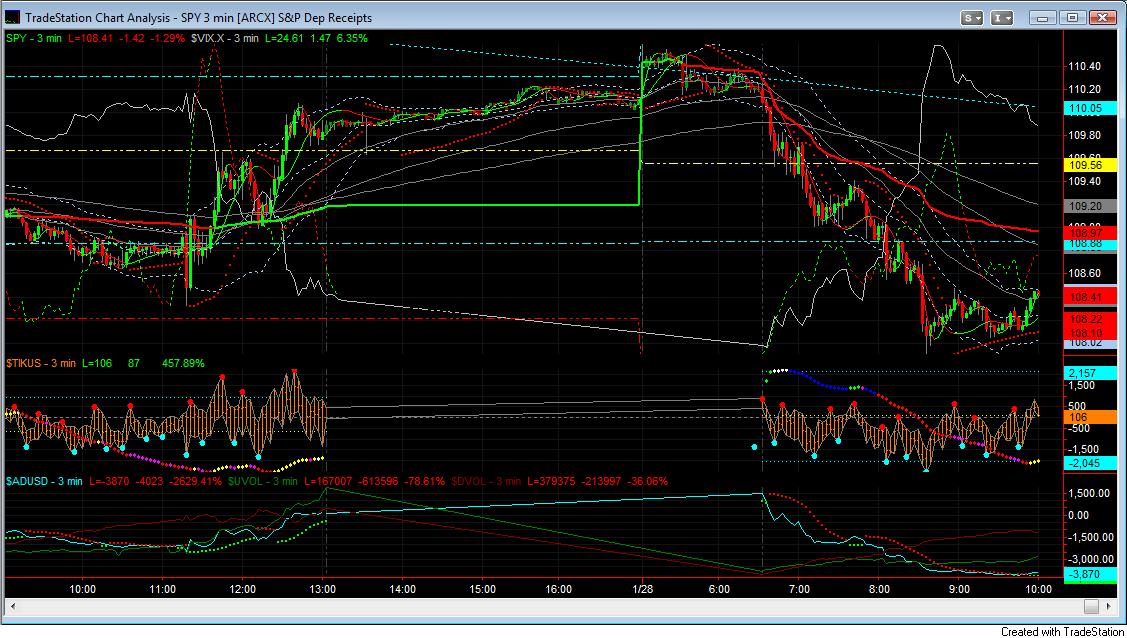Click the horizontal scrollbar thumb
Screen dimensions: 1127x638
pyautogui.click(x=1091, y=606)
